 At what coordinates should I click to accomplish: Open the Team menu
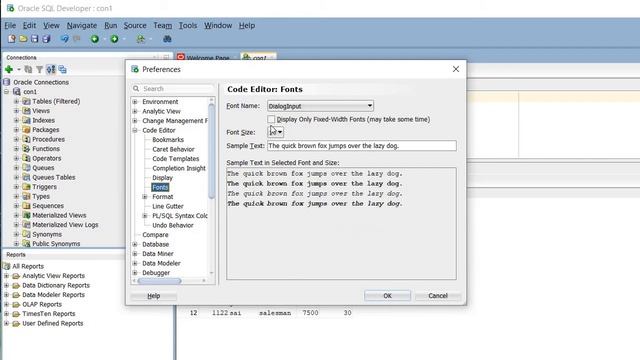click(x=162, y=25)
